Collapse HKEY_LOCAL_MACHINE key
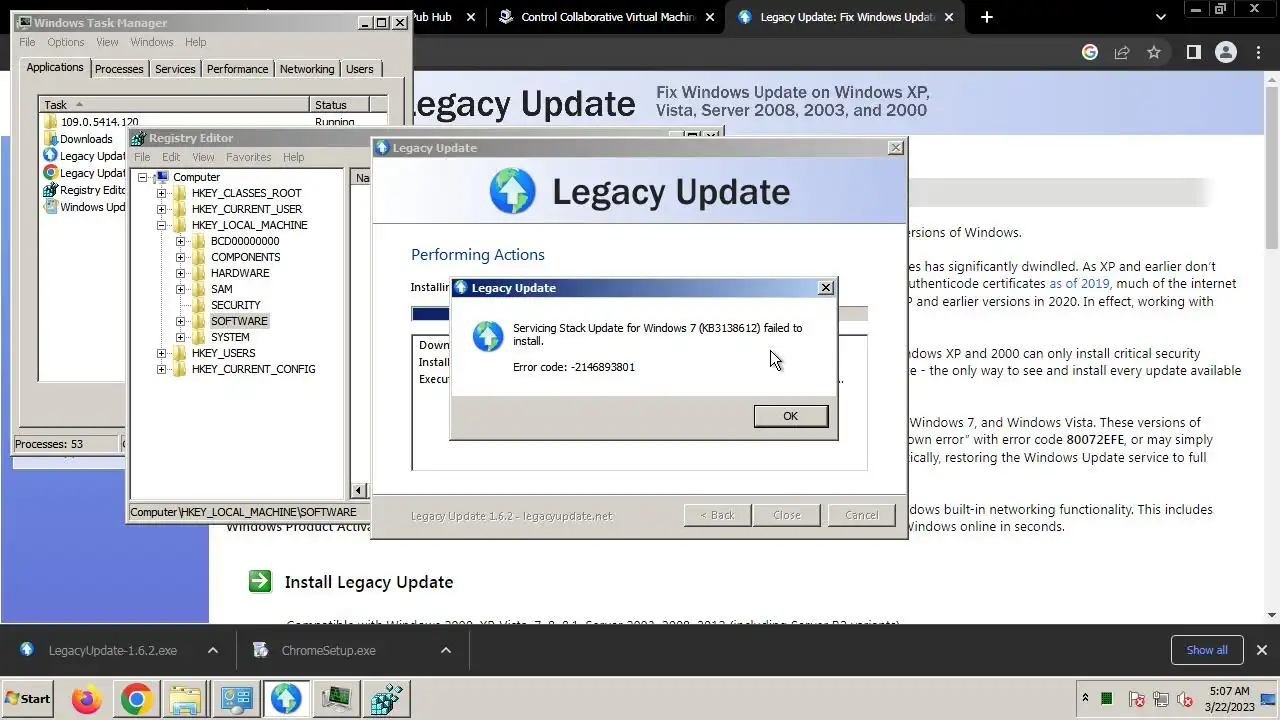Viewport: 1280px width, 720px height. click(x=162, y=225)
